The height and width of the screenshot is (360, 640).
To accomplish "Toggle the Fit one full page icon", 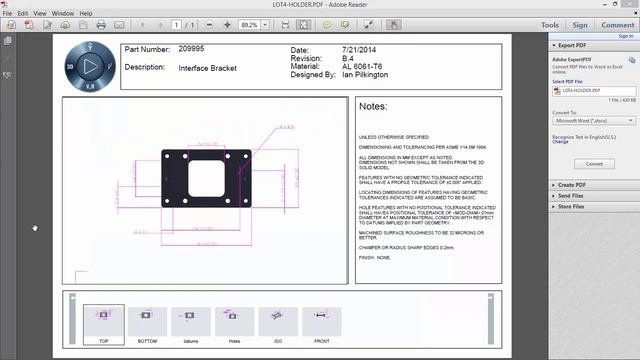I will [x=303, y=25].
